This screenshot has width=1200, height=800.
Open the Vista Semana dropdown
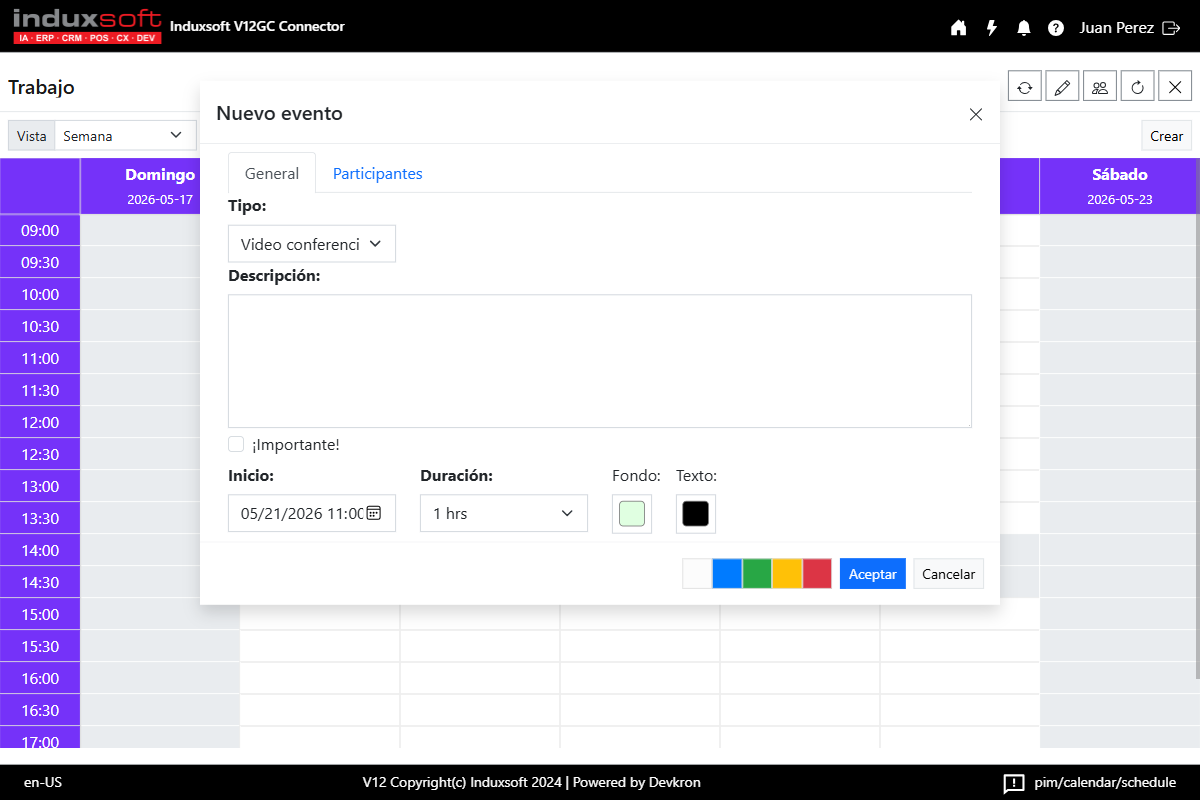tap(125, 136)
